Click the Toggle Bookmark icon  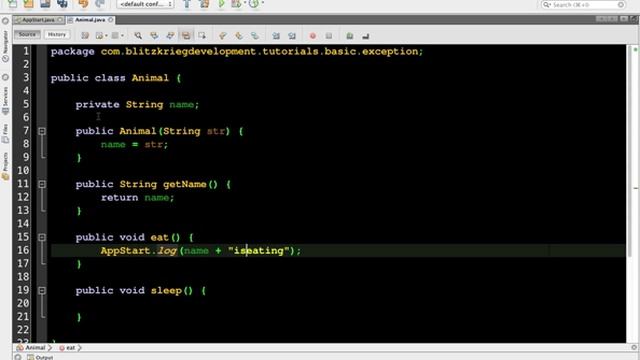point(255,36)
